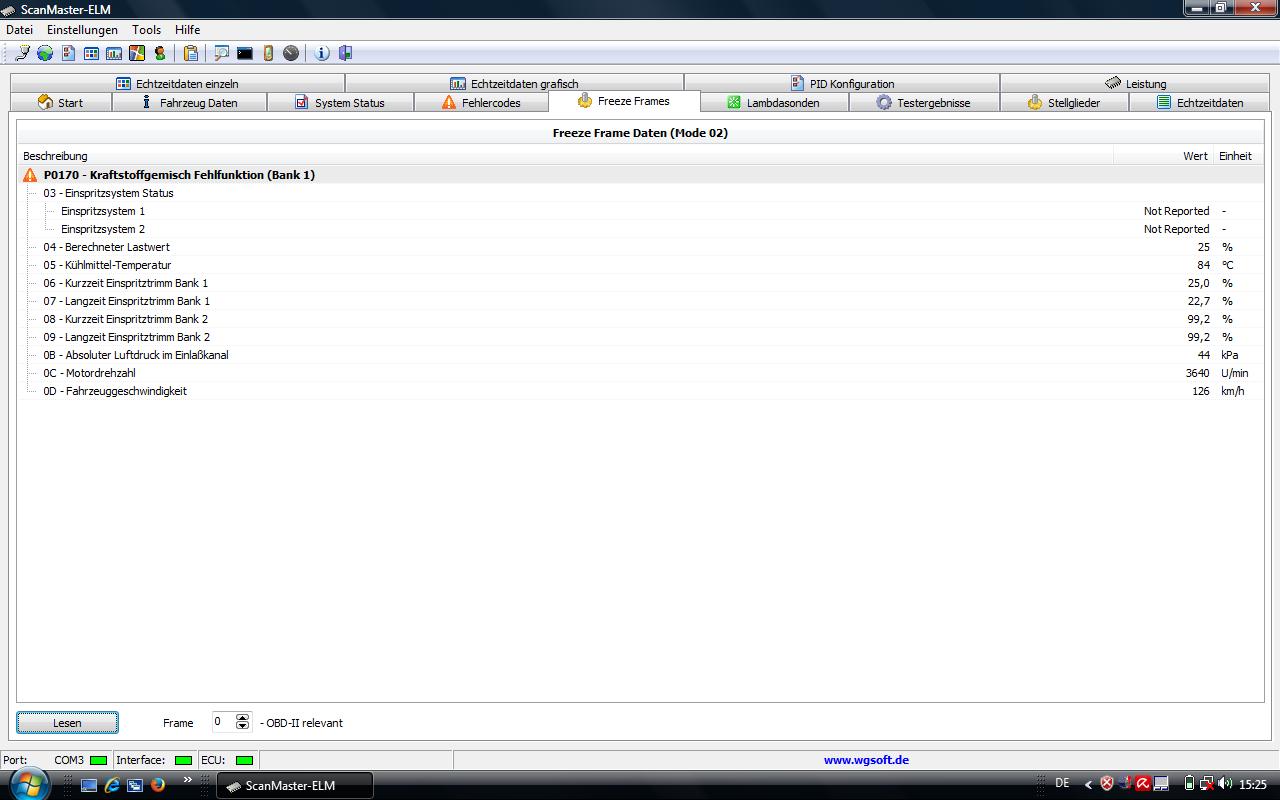The image size is (1280, 800).
Task: Click the exit door icon in toolbar
Action: point(345,53)
